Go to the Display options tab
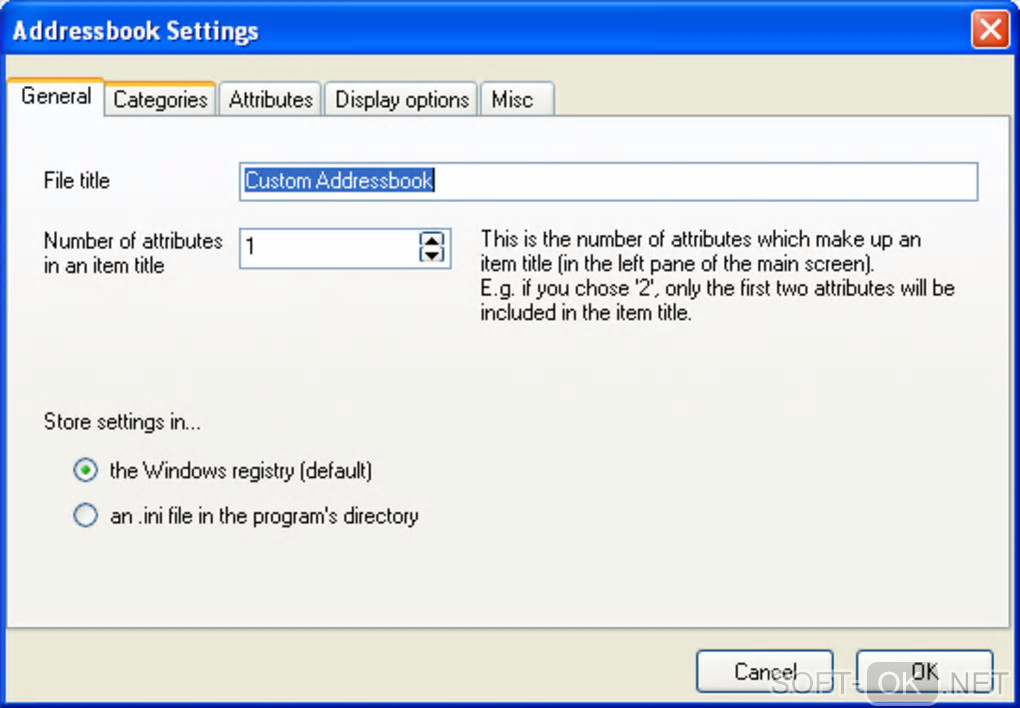 click(x=402, y=99)
